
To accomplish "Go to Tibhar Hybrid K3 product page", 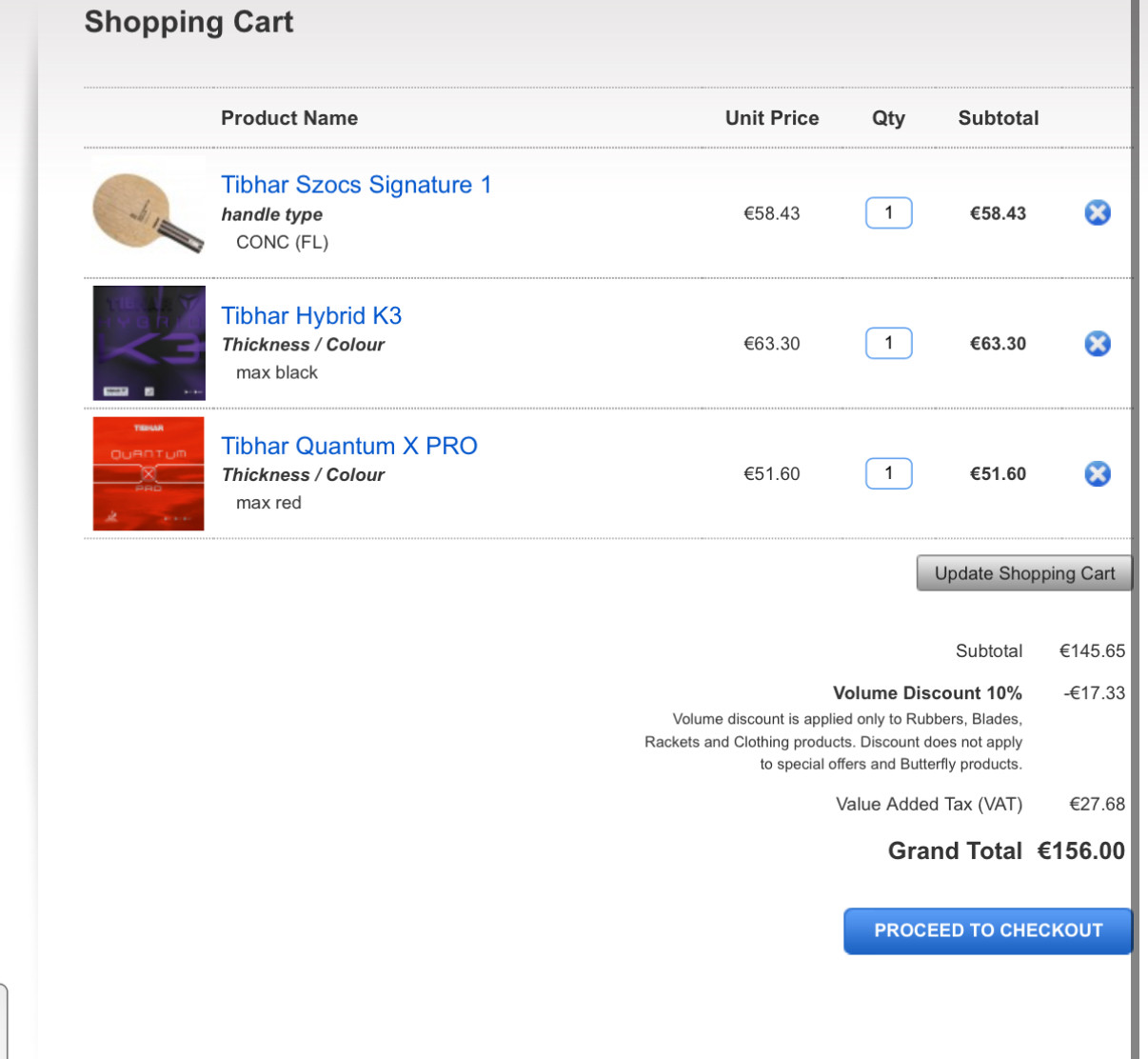I will 311,315.
